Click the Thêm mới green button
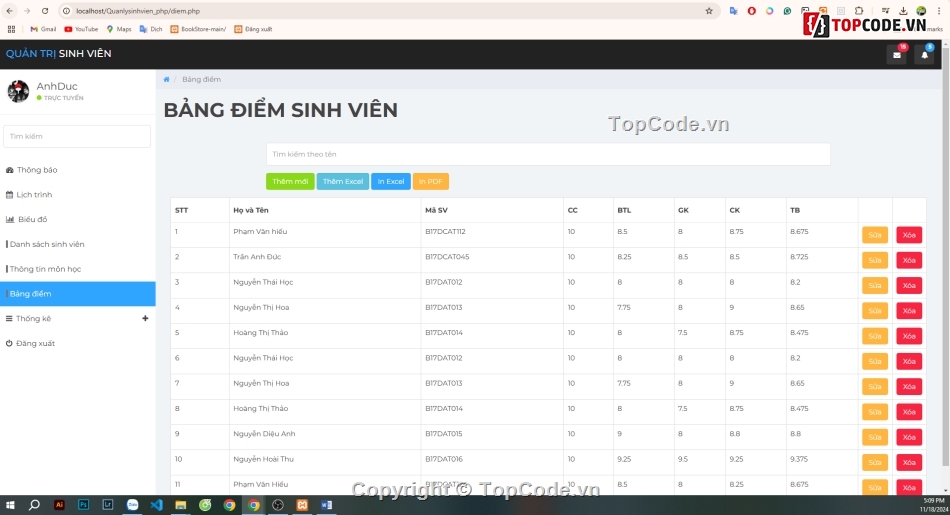 point(290,181)
